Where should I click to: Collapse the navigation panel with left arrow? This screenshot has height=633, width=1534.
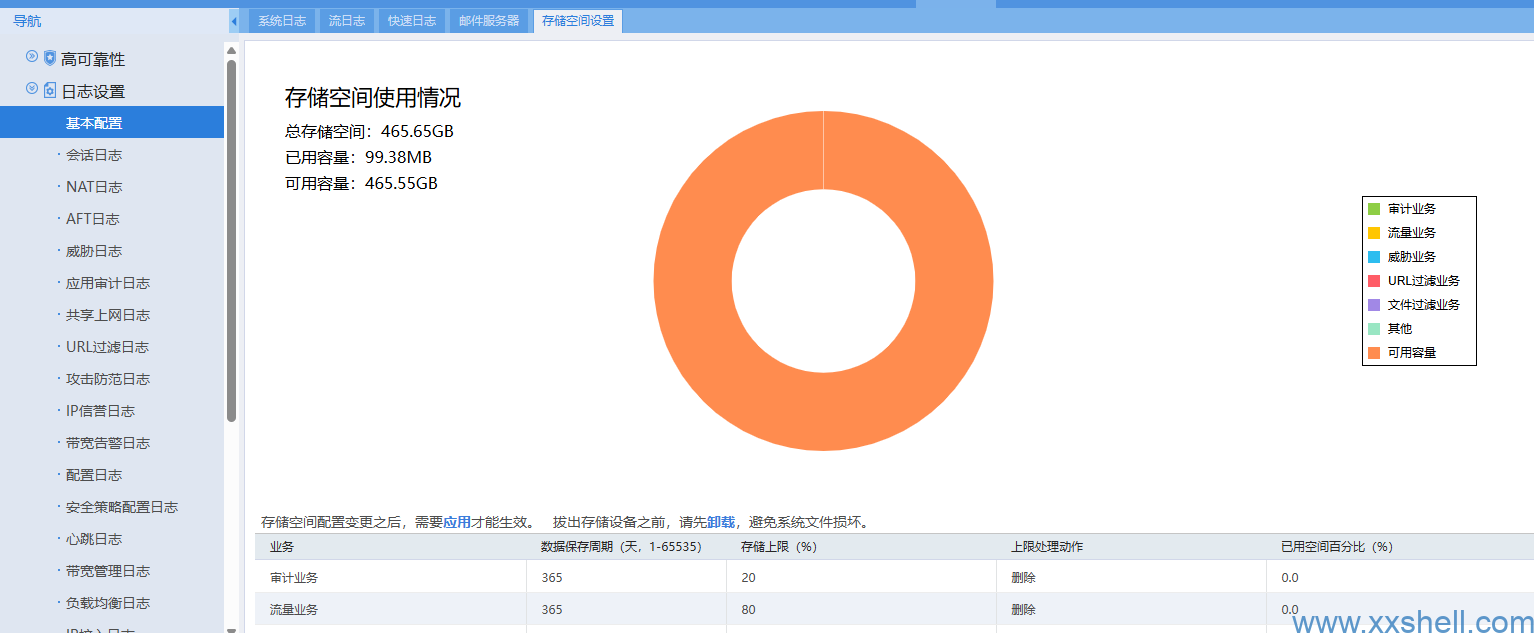[x=234, y=21]
